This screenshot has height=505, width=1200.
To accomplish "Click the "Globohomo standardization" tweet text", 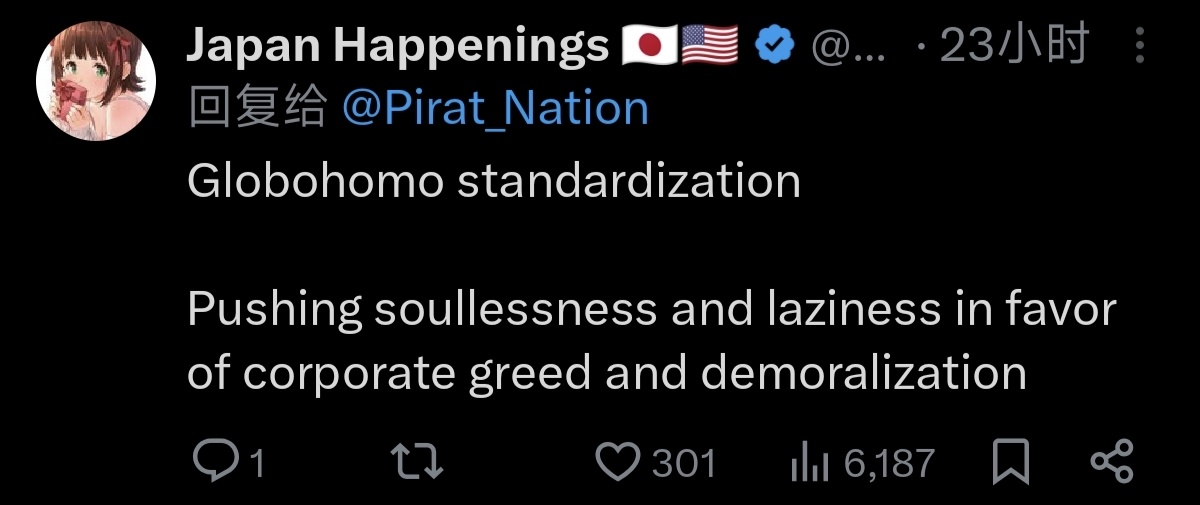I will tap(494, 181).
